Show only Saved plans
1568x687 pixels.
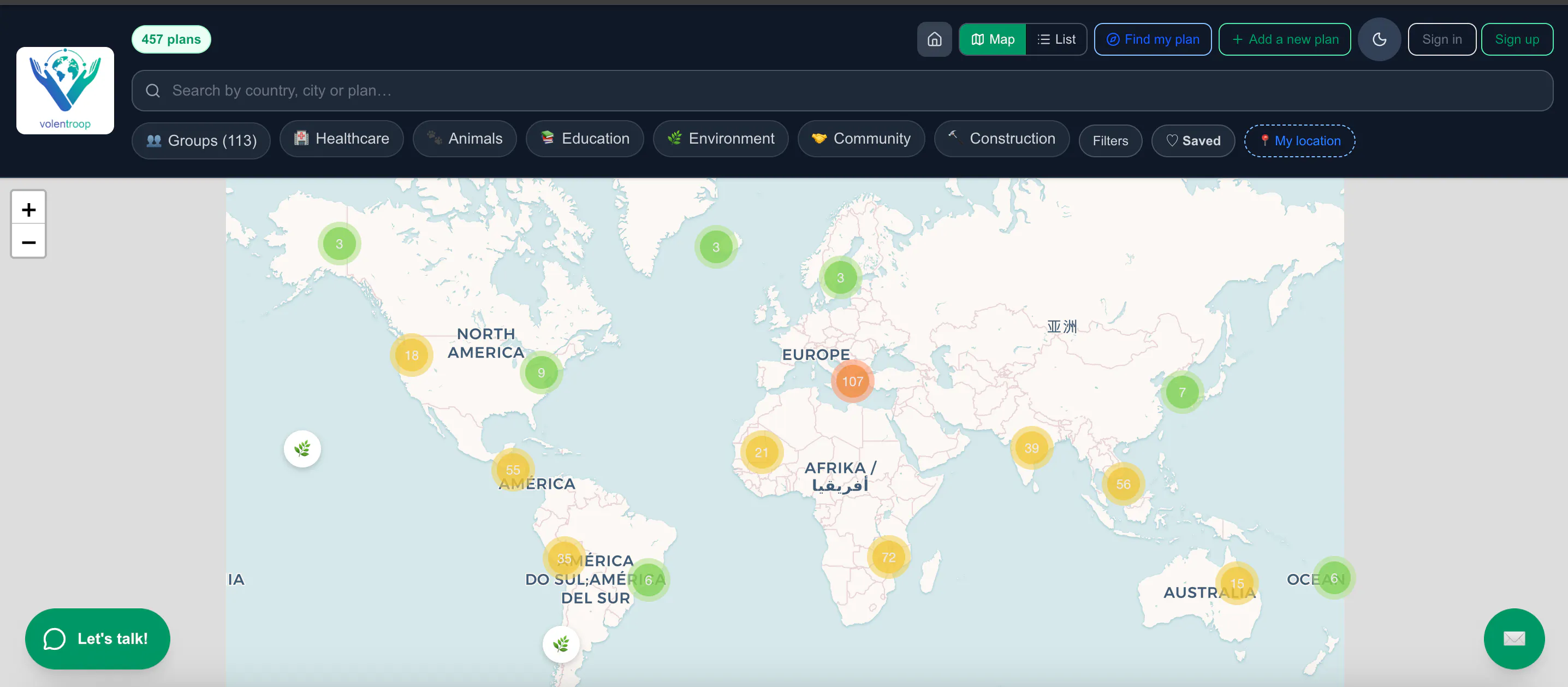[x=1193, y=141]
